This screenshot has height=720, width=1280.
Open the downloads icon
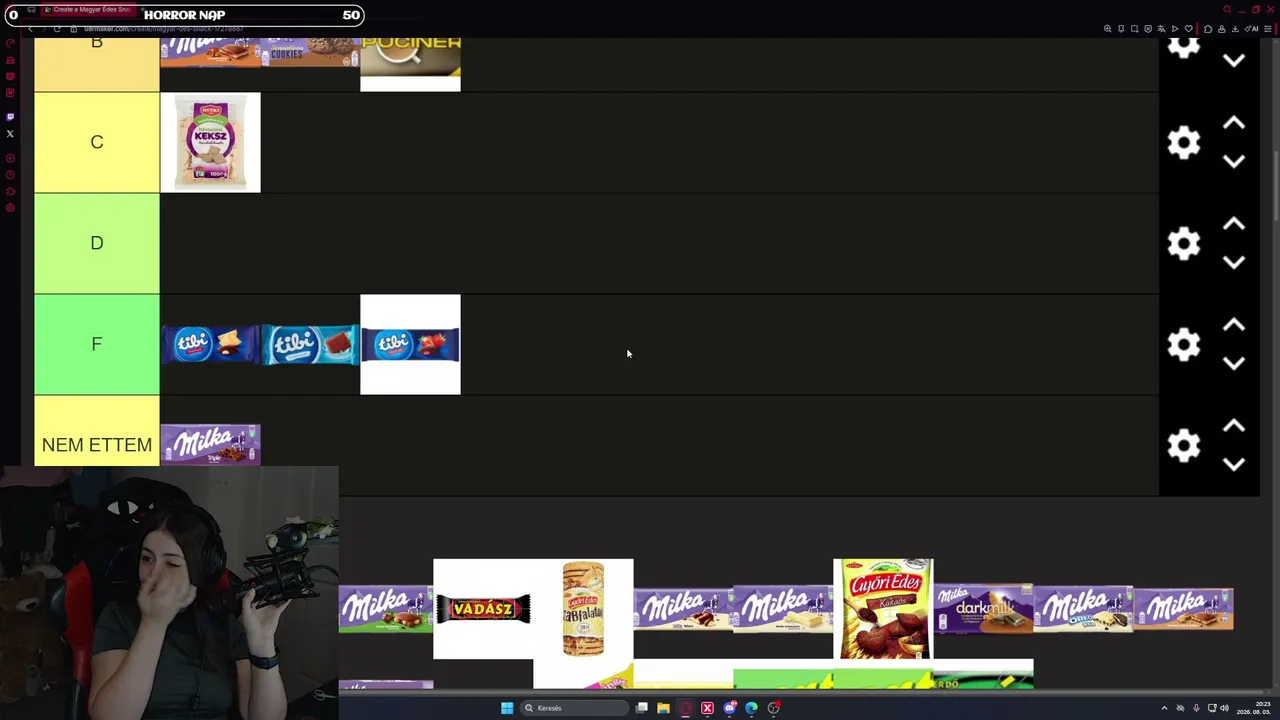point(1235,29)
